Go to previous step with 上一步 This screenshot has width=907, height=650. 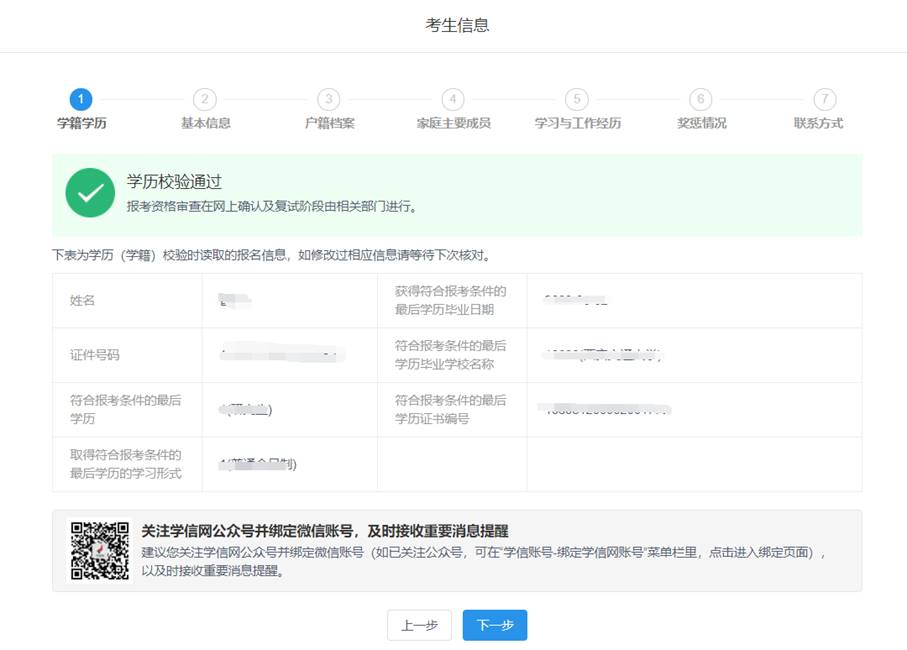click(419, 625)
